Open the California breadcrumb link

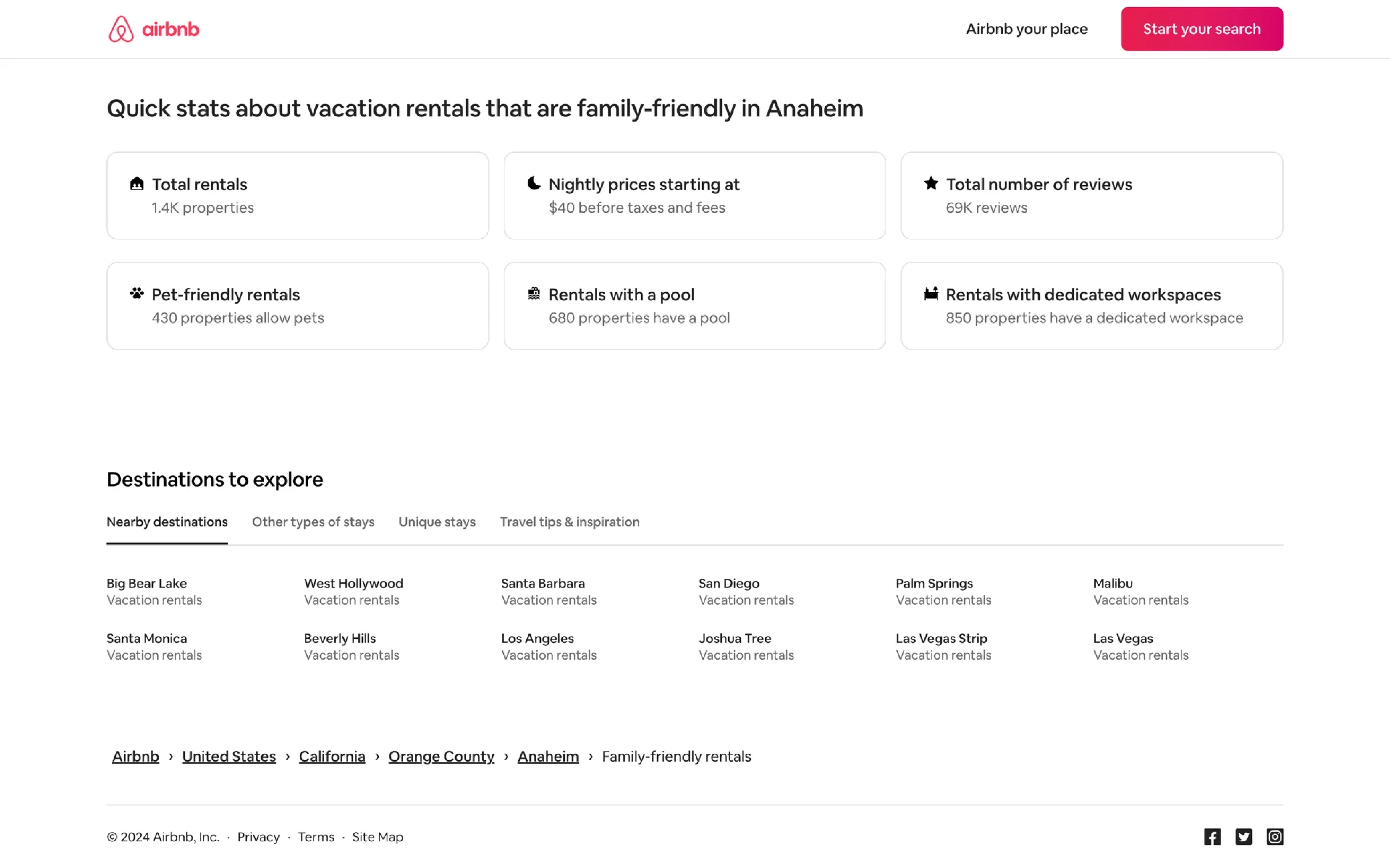coord(332,756)
